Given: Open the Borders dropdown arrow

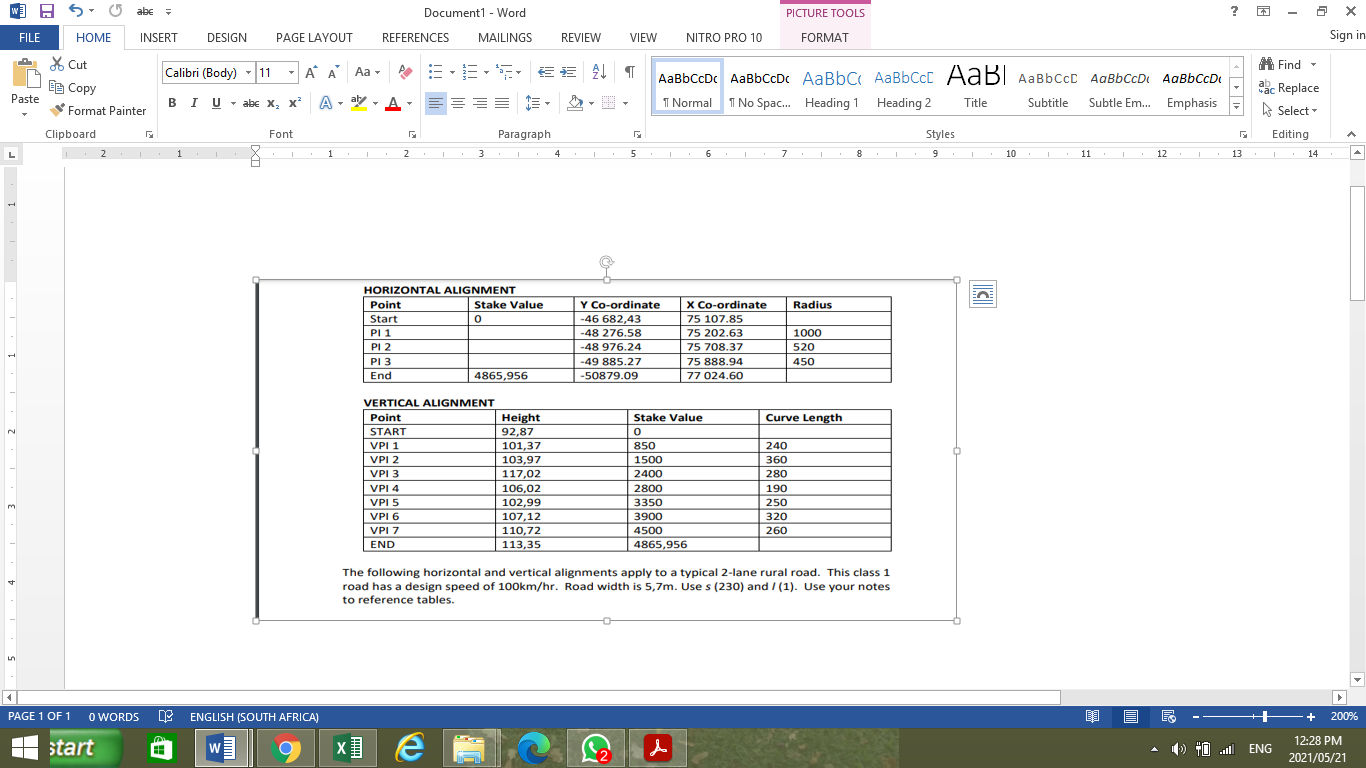Looking at the screenshot, I should (x=626, y=103).
